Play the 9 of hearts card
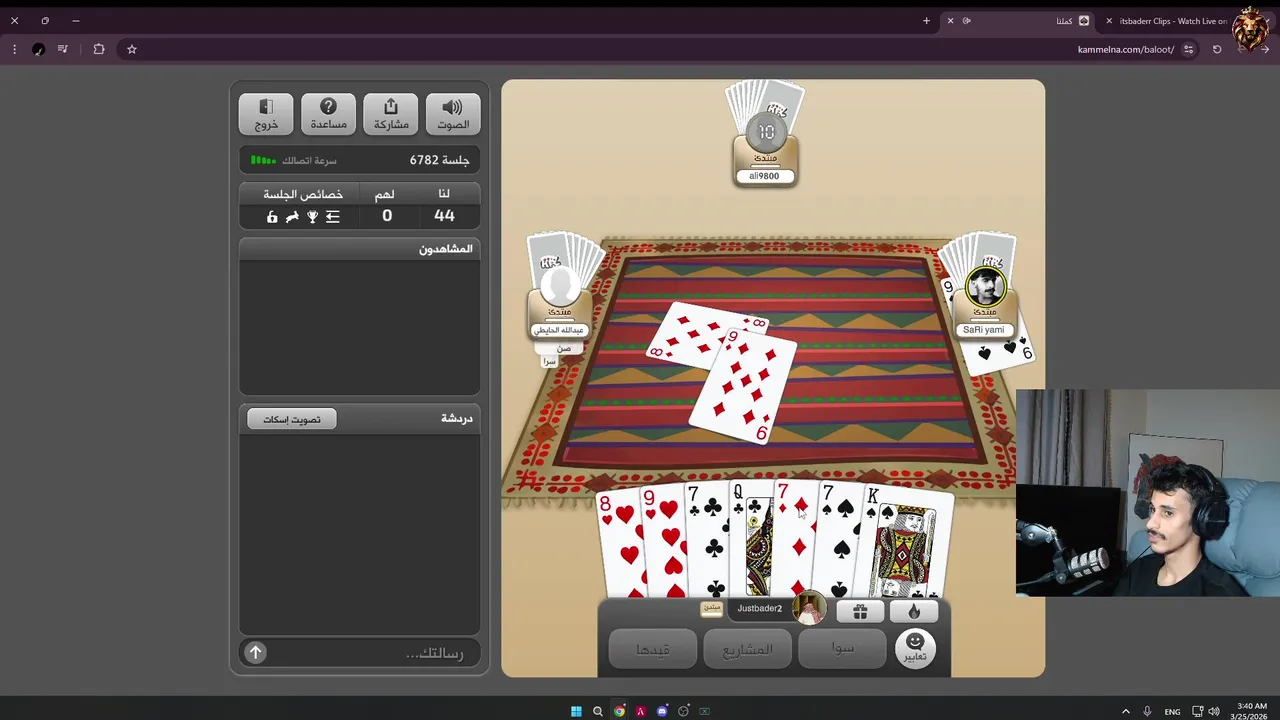 (x=663, y=543)
